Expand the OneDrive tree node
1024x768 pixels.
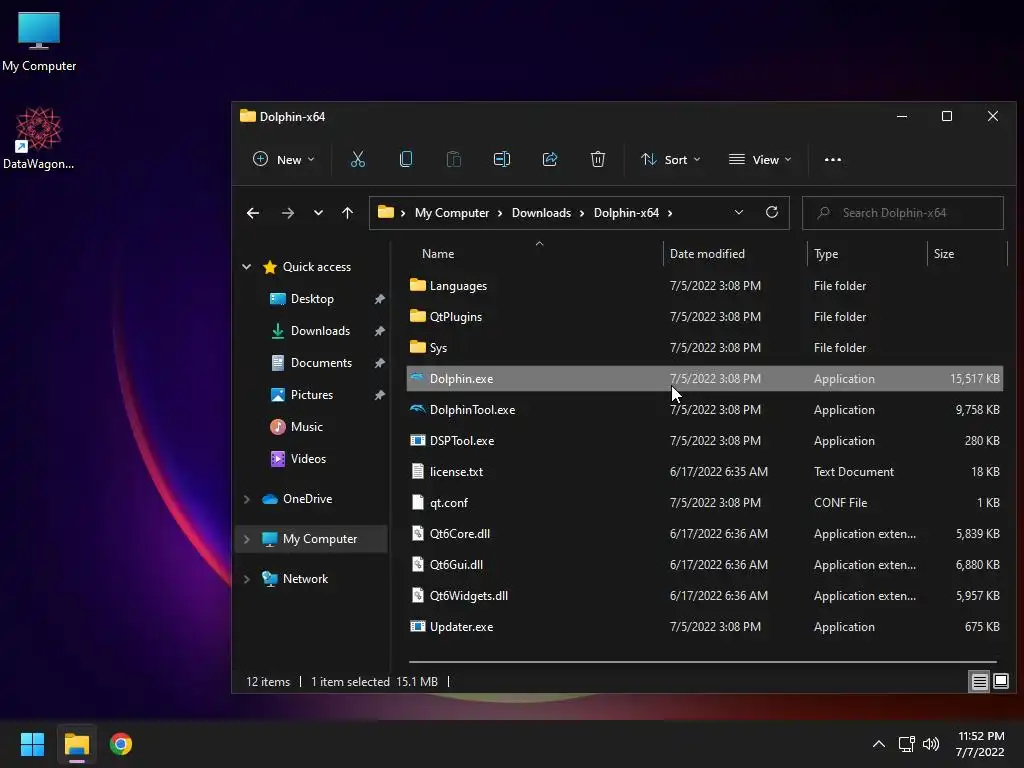pos(246,499)
